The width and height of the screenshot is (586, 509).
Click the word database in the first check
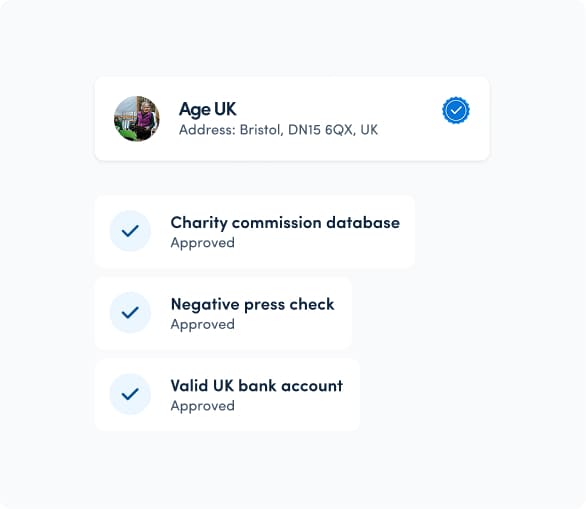coord(363,223)
